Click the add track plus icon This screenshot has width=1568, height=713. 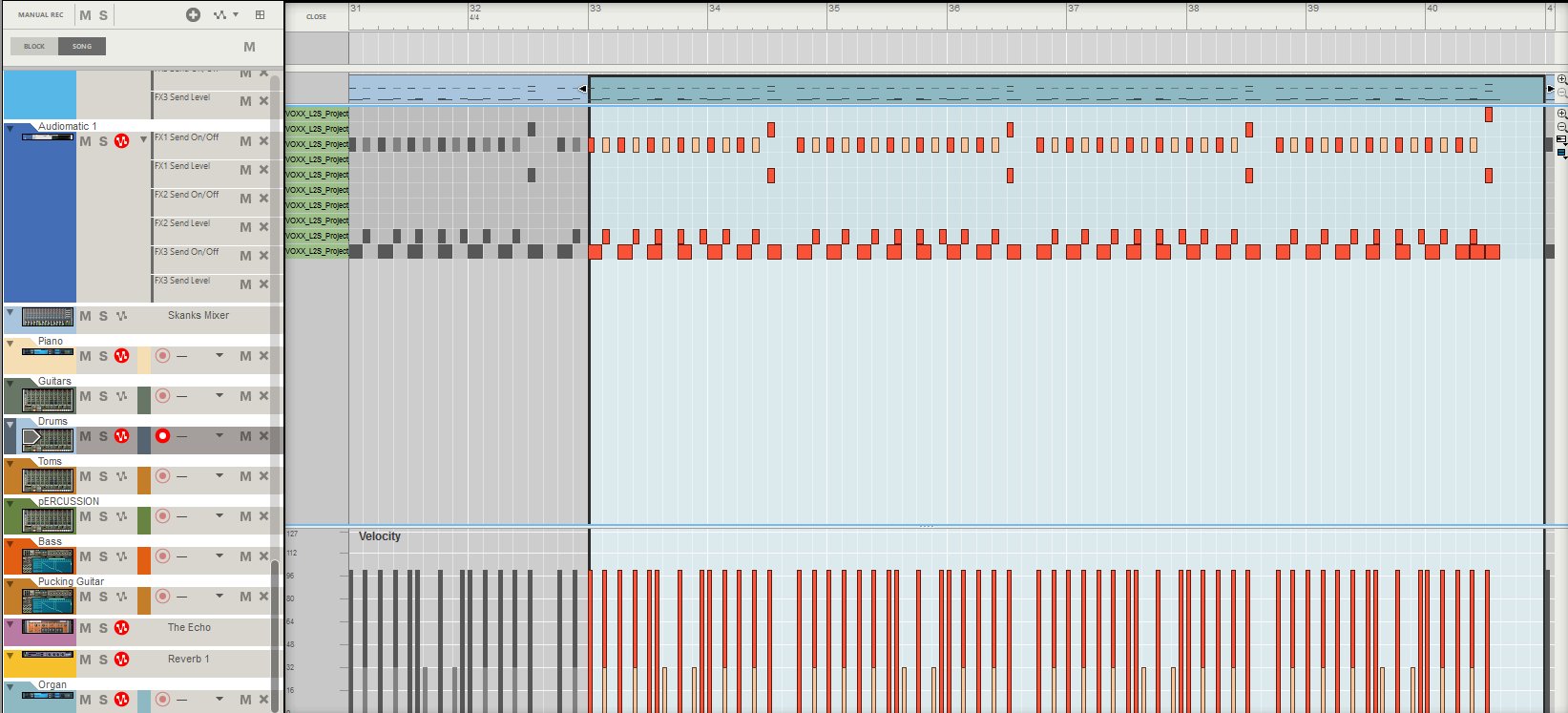(193, 14)
